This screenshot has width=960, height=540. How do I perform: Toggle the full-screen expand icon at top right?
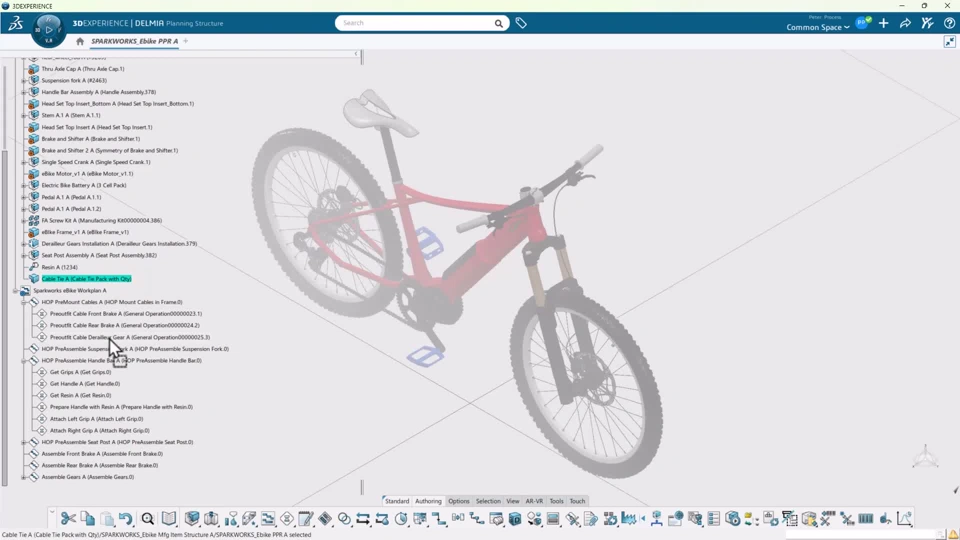[x=950, y=42]
